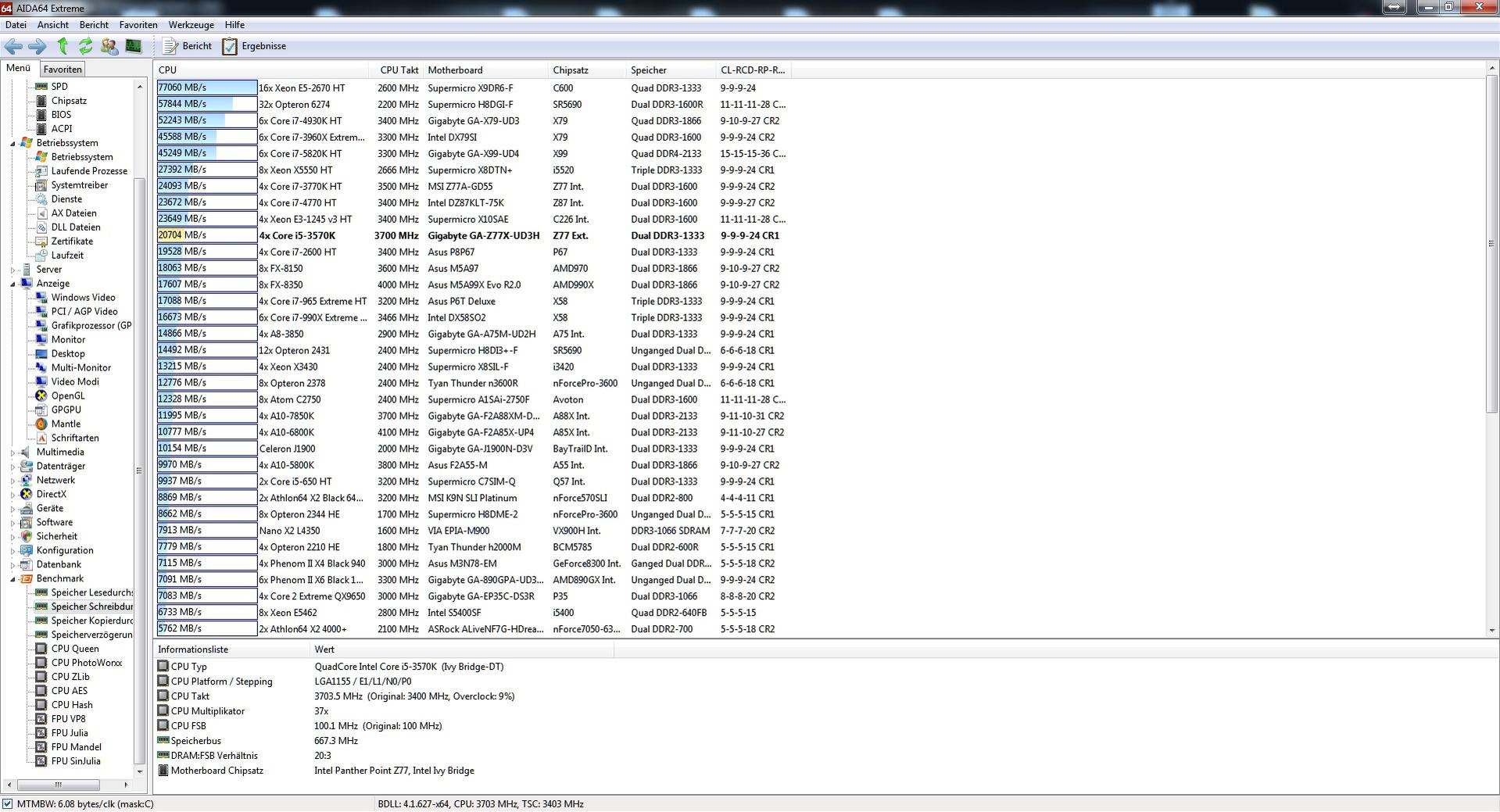This screenshot has width=1500, height=812.
Task: Click the Speicherverzögerung memory icon
Action: point(41,635)
